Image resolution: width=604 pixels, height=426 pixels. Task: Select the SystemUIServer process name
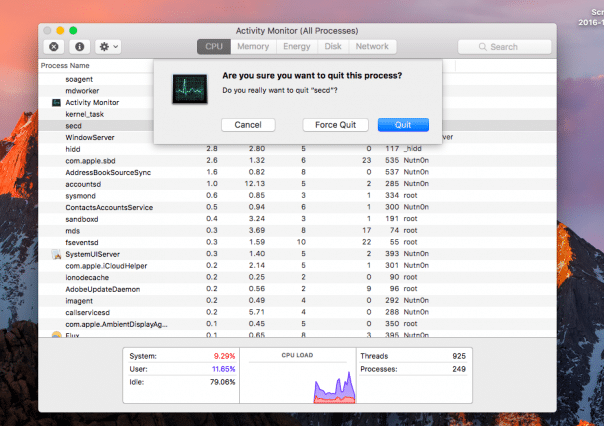[x=92, y=254]
